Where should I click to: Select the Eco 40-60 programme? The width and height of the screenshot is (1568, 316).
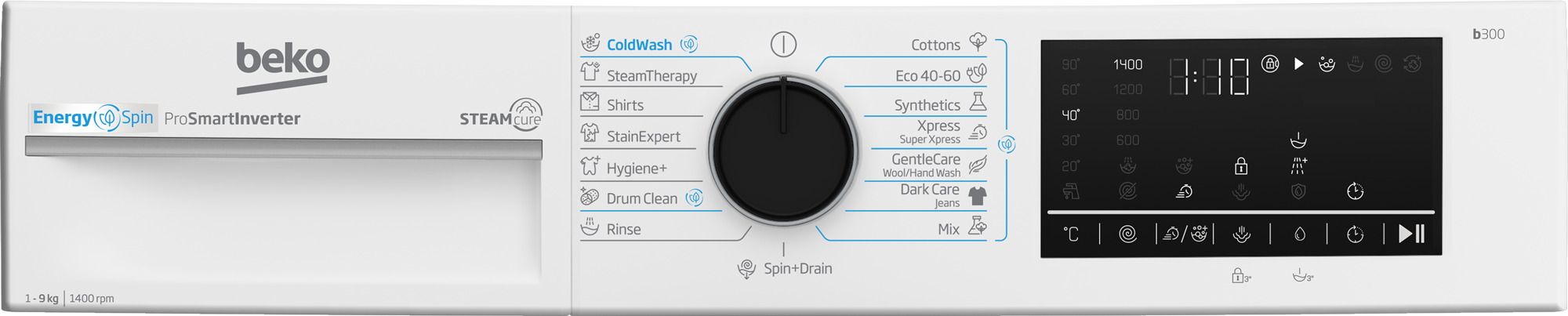927,75
